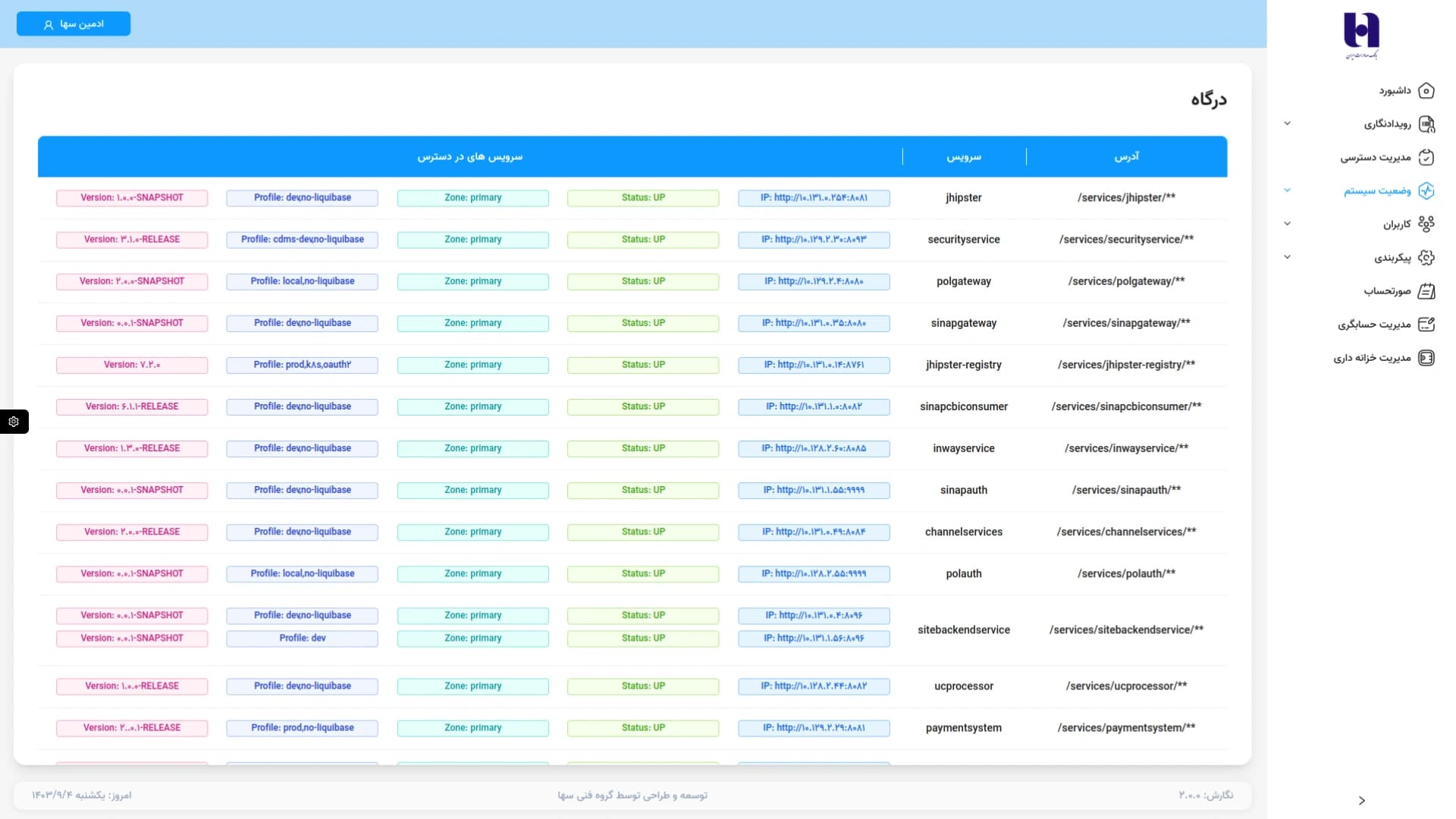Click the Profile: prod,no-liquibase badge

pos(302,728)
